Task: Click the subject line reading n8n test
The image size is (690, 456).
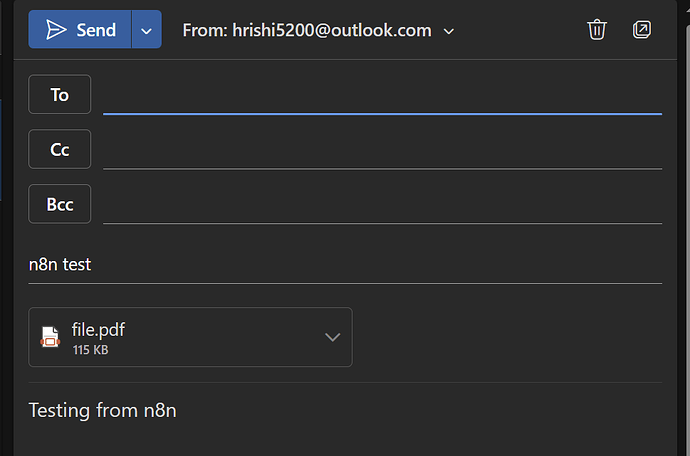Action: tap(60, 265)
